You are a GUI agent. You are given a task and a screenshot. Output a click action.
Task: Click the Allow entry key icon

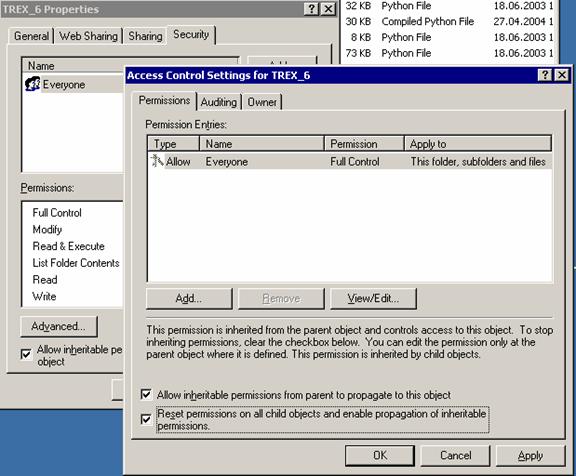tap(157, 161)
